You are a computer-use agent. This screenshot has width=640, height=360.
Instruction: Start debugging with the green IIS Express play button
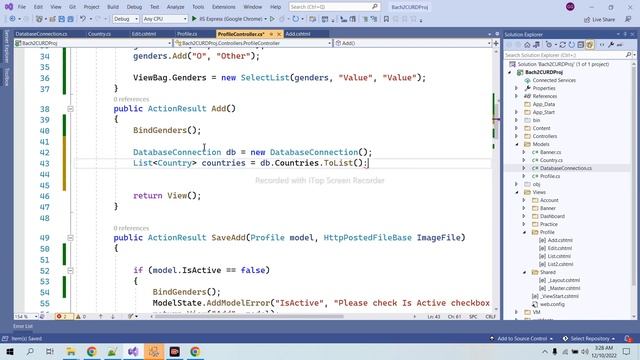click(x=194, y=19)
